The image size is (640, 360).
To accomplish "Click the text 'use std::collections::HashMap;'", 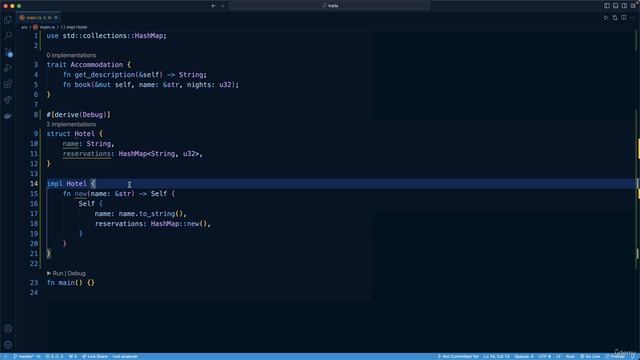I will tap(107, 36).
